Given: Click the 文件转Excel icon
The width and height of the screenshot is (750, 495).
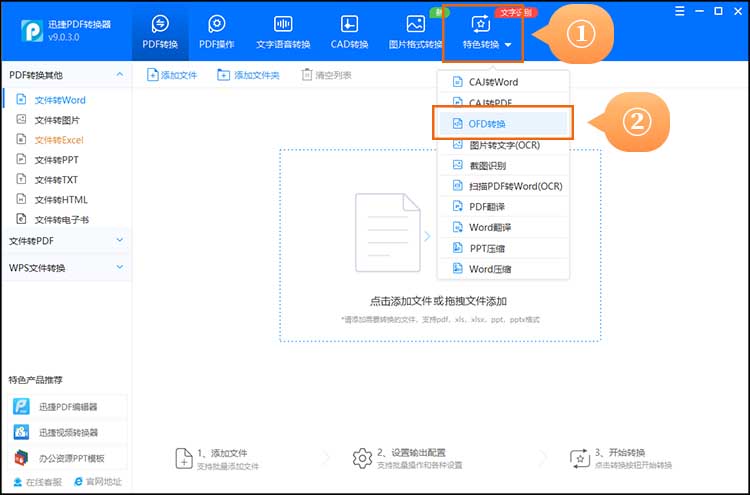Looking at the screenshot, I should 21,139.
